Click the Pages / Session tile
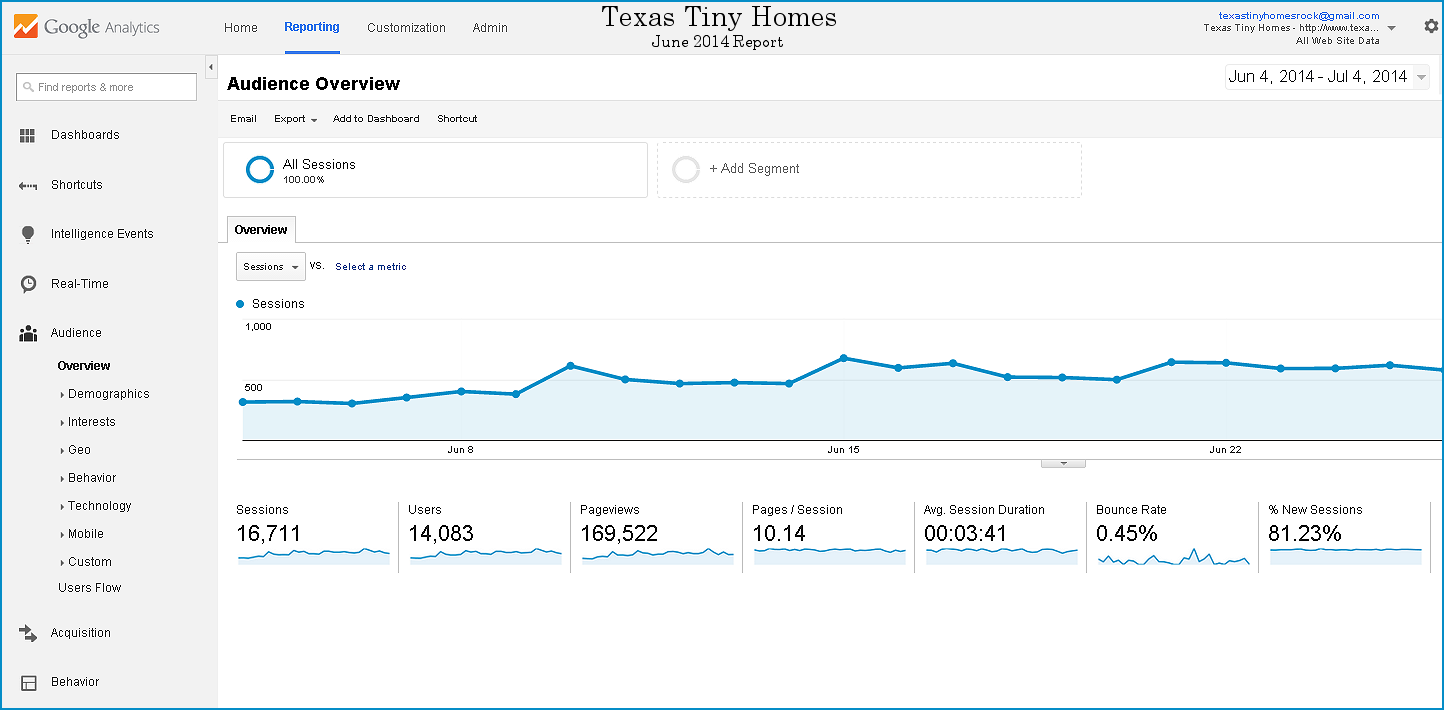 point(829,536)
